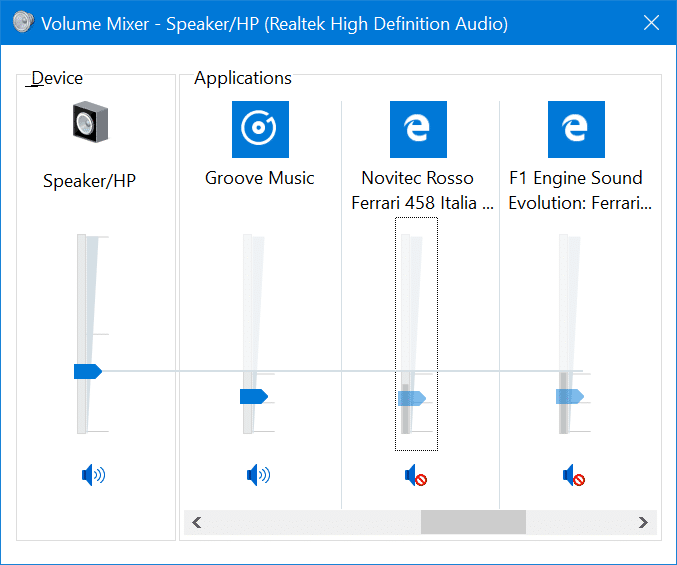Click the Speaker/HP volume slider handle

click(88, 371)
